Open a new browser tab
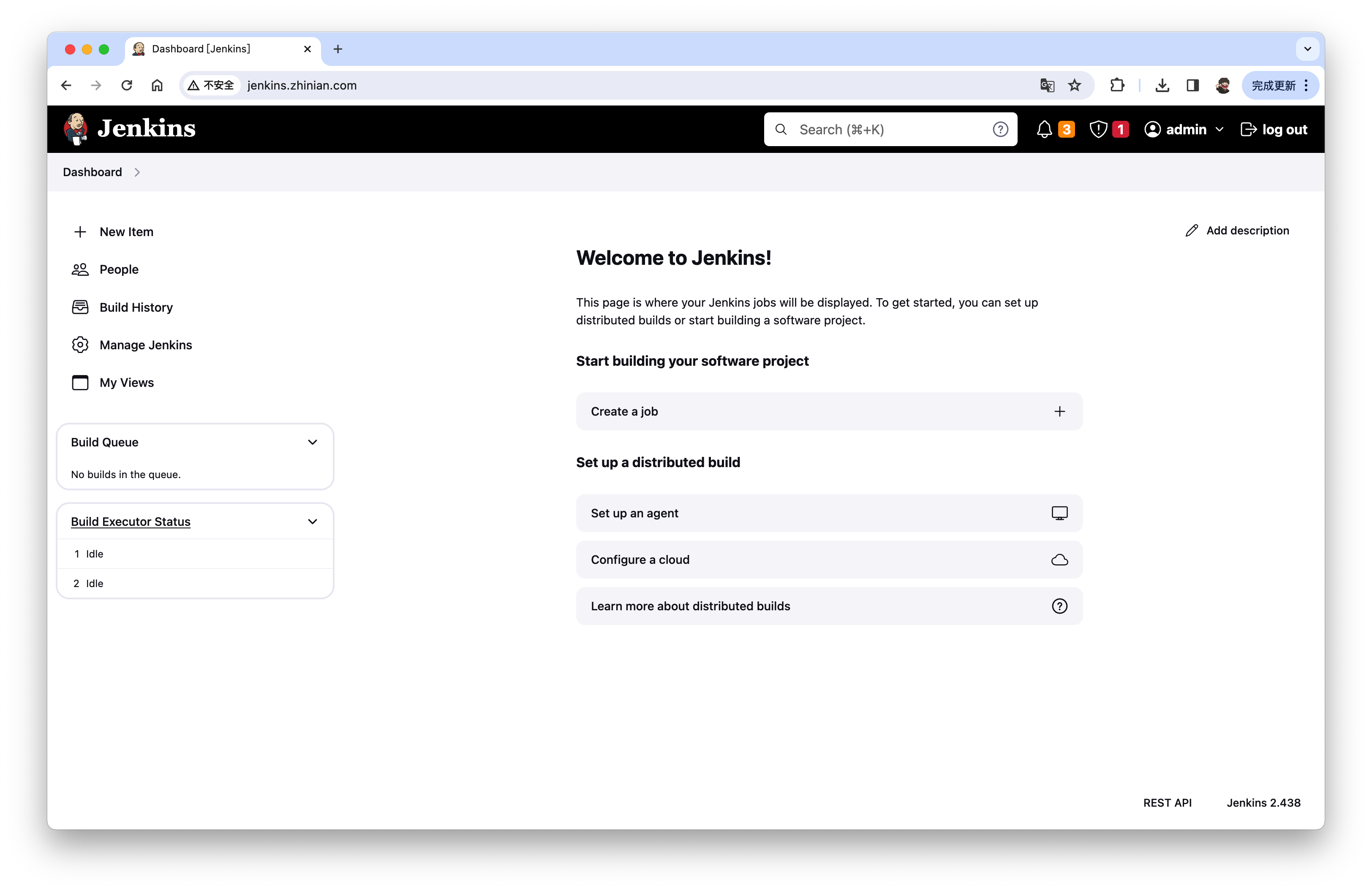 pyautogui.click(x=338, y=49)
